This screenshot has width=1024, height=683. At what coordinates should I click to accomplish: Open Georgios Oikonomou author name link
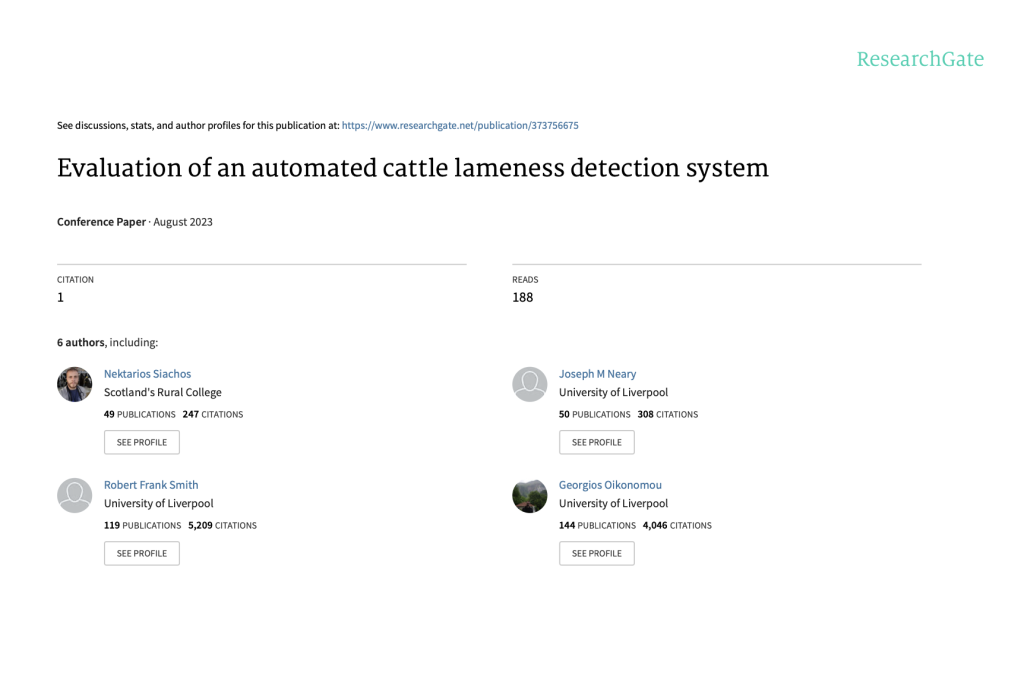coord(610,485)
